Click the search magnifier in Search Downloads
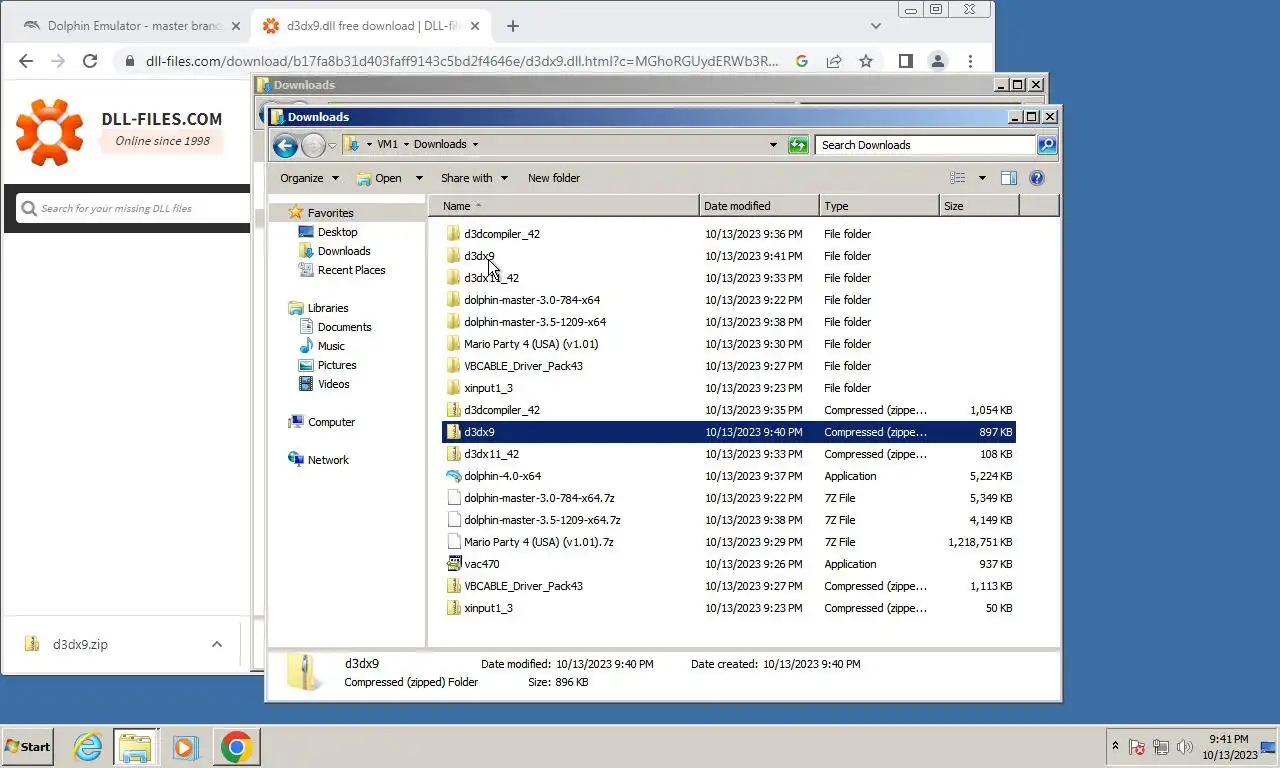The width and height of the screenshot is (1280, 768). pyautogui.click(x=1046, y=145)
